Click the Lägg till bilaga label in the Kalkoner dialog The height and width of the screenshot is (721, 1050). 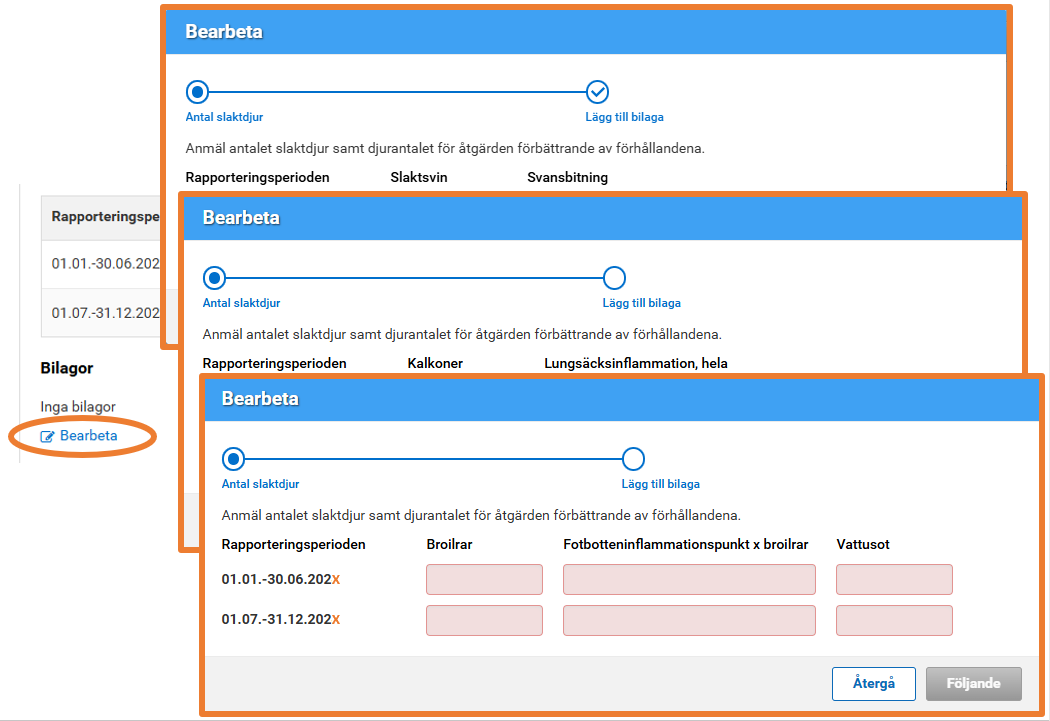pyautogui.click(x=641, y=303)
